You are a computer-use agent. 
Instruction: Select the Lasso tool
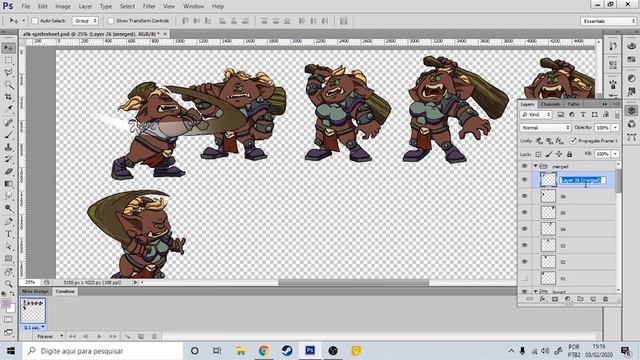click(x=8, y=73)
